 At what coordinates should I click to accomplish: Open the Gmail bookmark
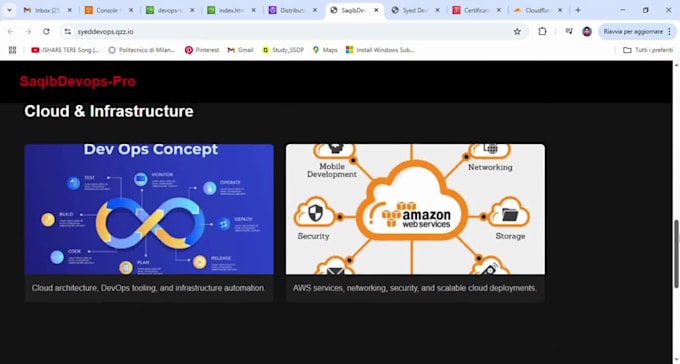pos(240,50)
